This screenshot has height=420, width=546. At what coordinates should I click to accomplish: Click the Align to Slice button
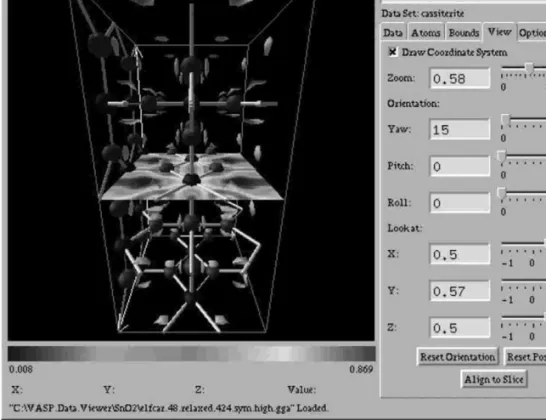pos(494,379)
